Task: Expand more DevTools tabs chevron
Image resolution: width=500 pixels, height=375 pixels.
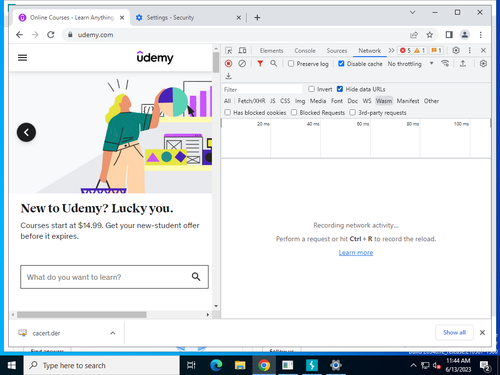Action: (x=391, y=50)
